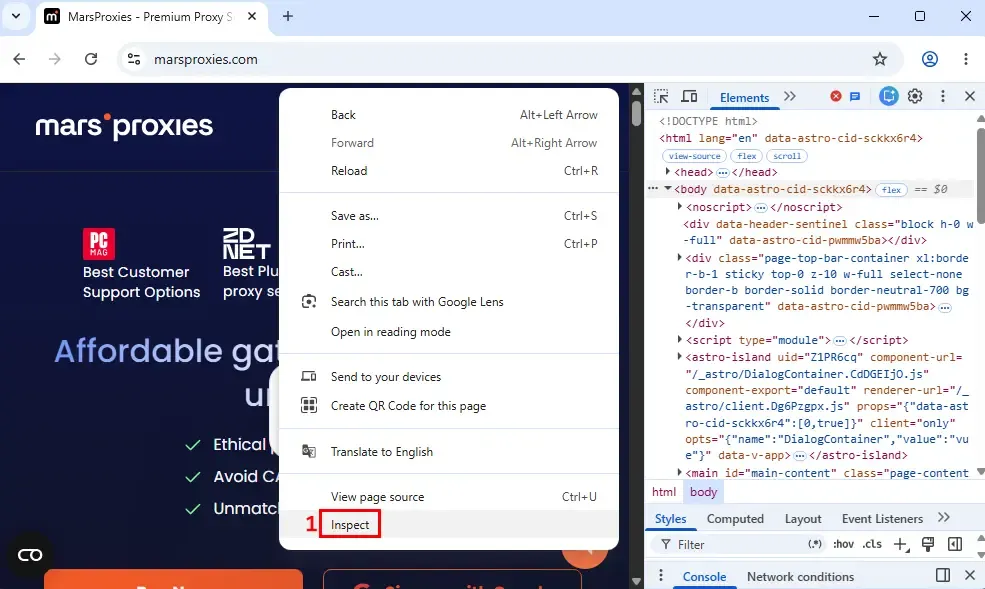The image size is (985, 589).
Task: Activate the DevTools element picker icon
Action: [x=661, y=96]
